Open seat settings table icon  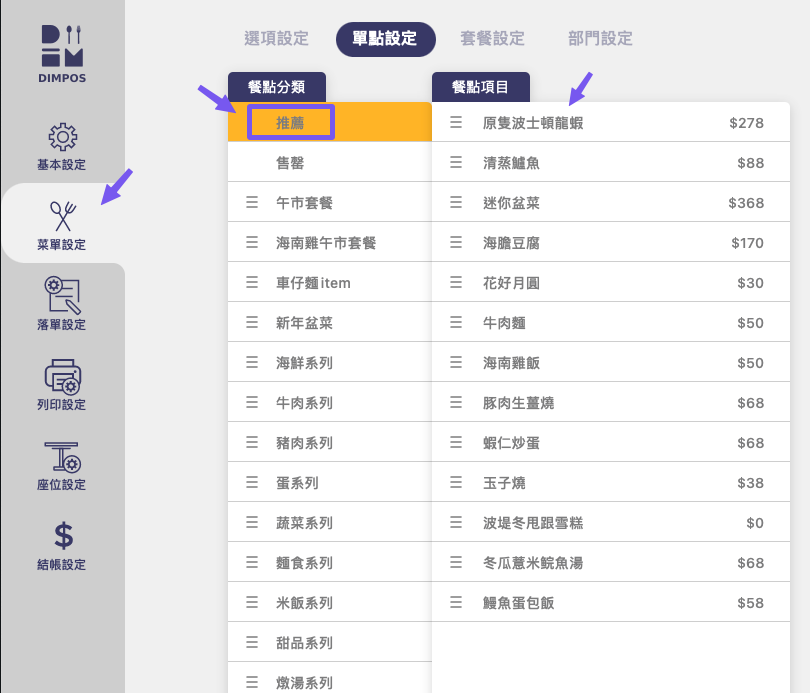click(62, 456)
